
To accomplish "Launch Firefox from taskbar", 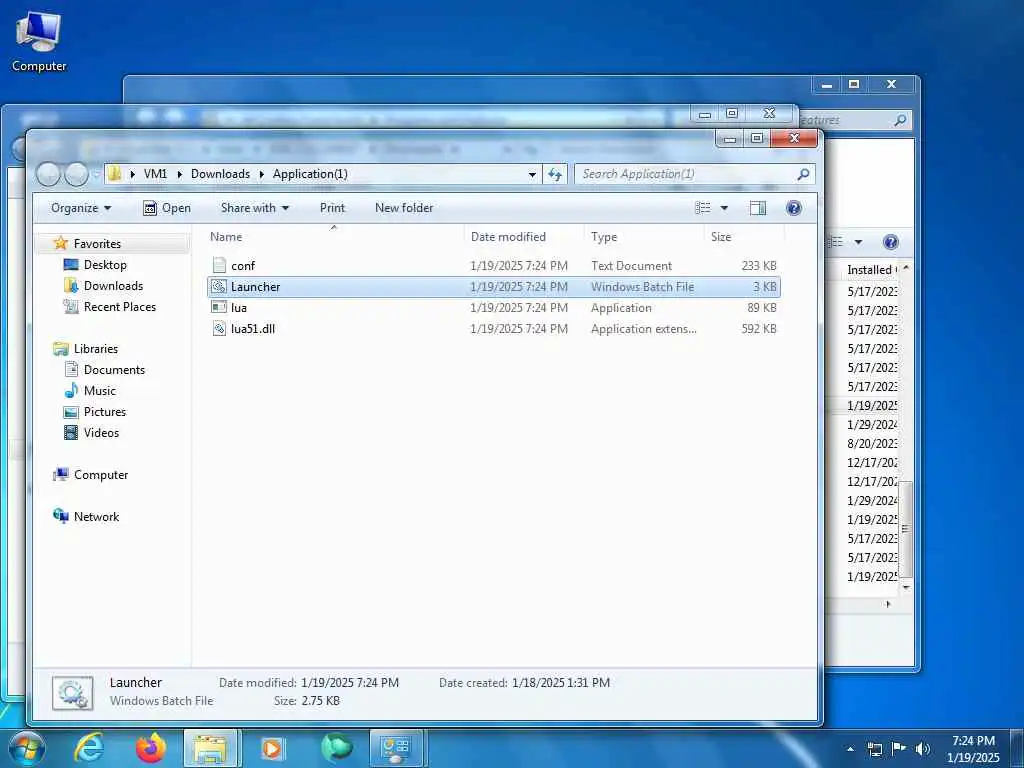I will pyautogui.click(x=151, y=748).
